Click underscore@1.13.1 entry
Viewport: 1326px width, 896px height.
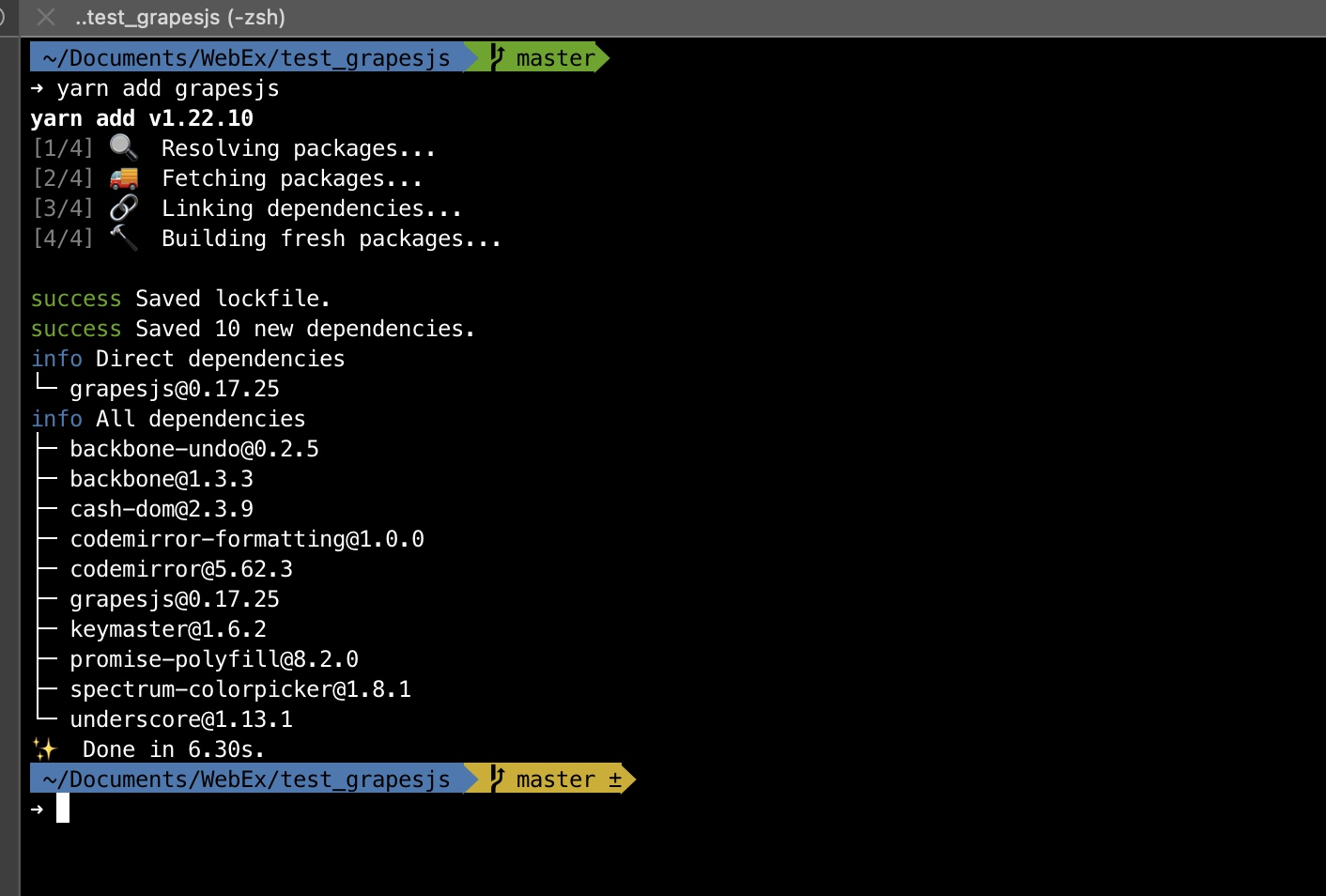(x=181, y=719)
